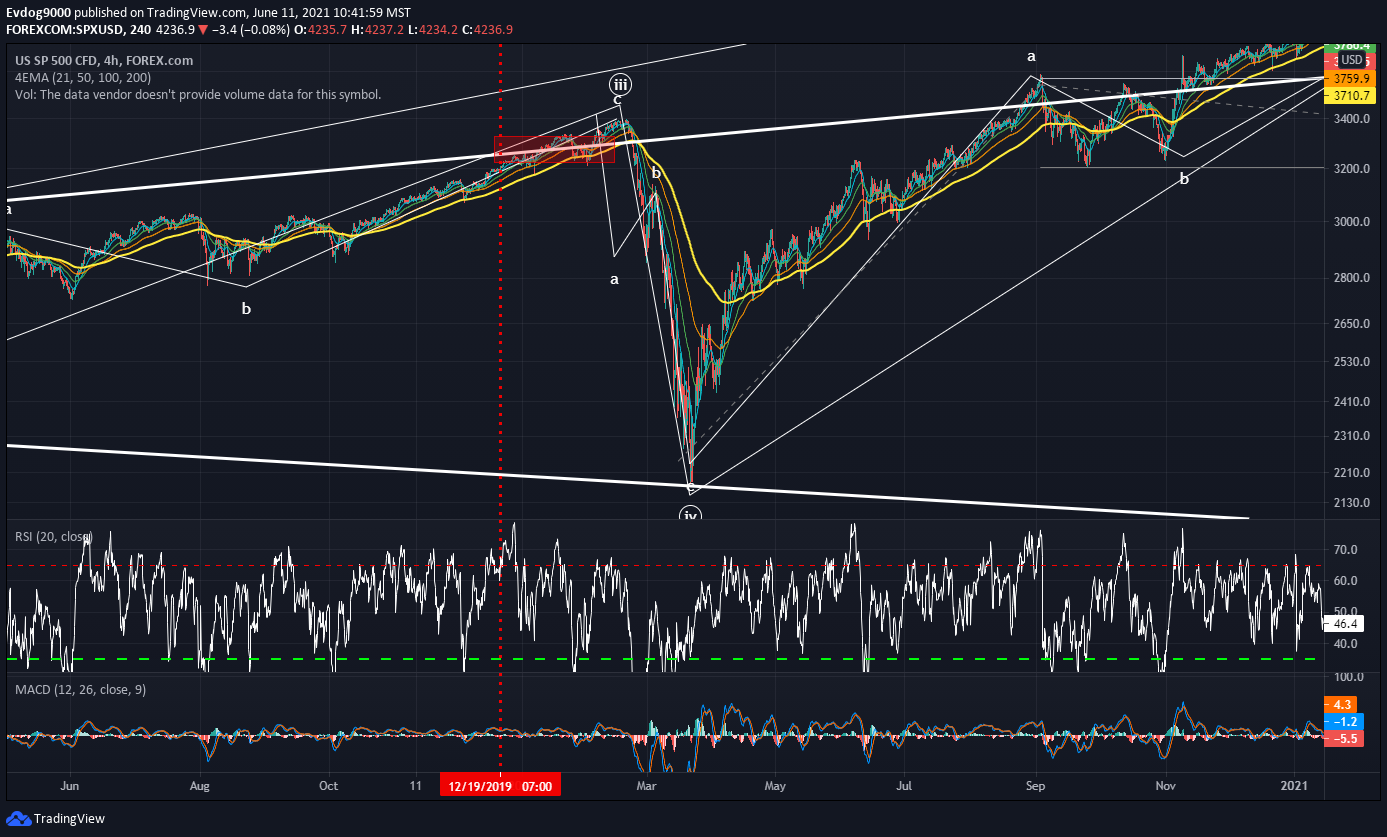1387x837 pixels.
Task: Expand the MACD (12, 26, close, 9) legend
Action: pyautogui.click(x=80, y=690)
